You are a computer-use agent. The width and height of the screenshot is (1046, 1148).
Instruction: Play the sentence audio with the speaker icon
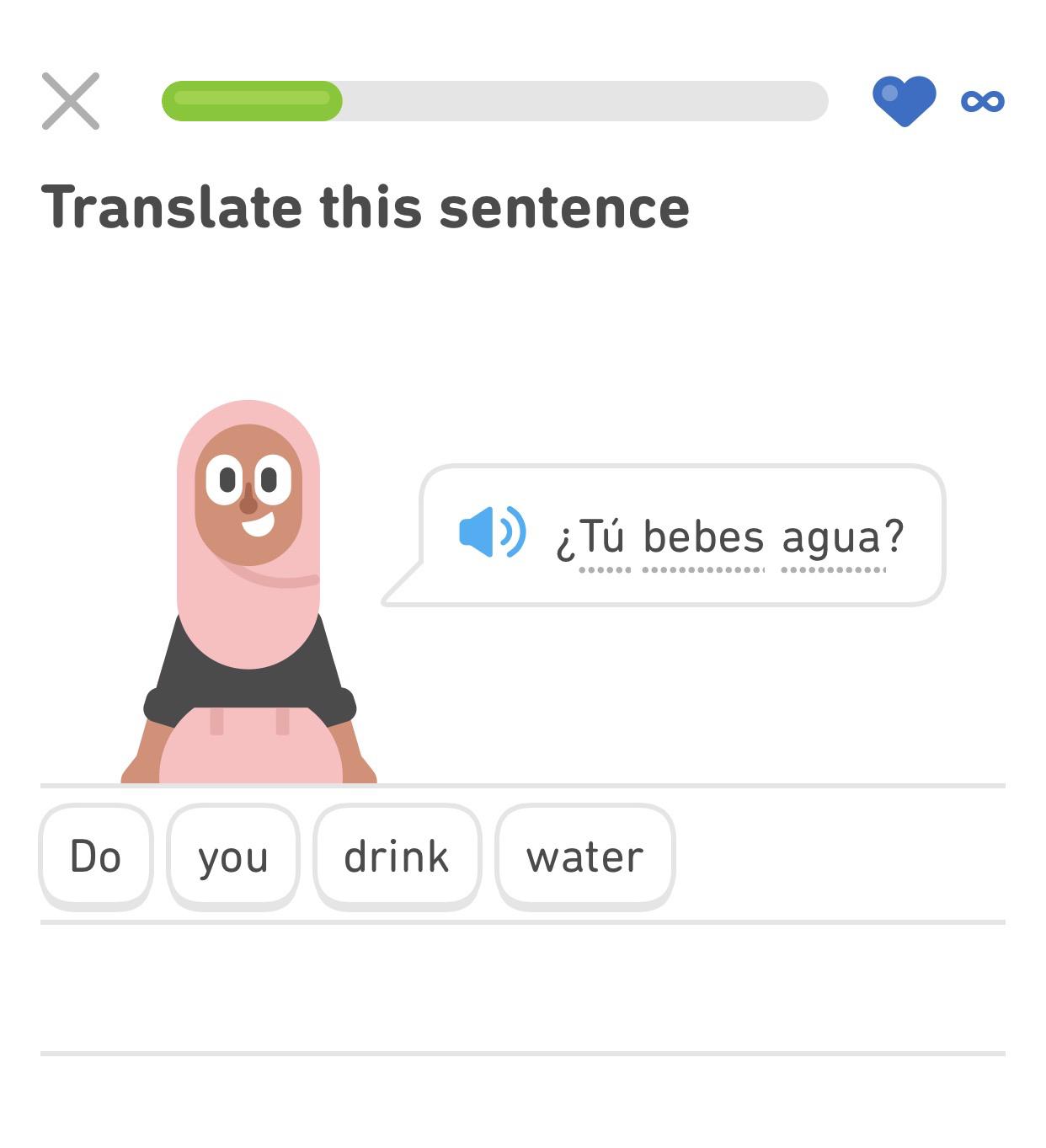pyautogui.click(x=491, y=532)
